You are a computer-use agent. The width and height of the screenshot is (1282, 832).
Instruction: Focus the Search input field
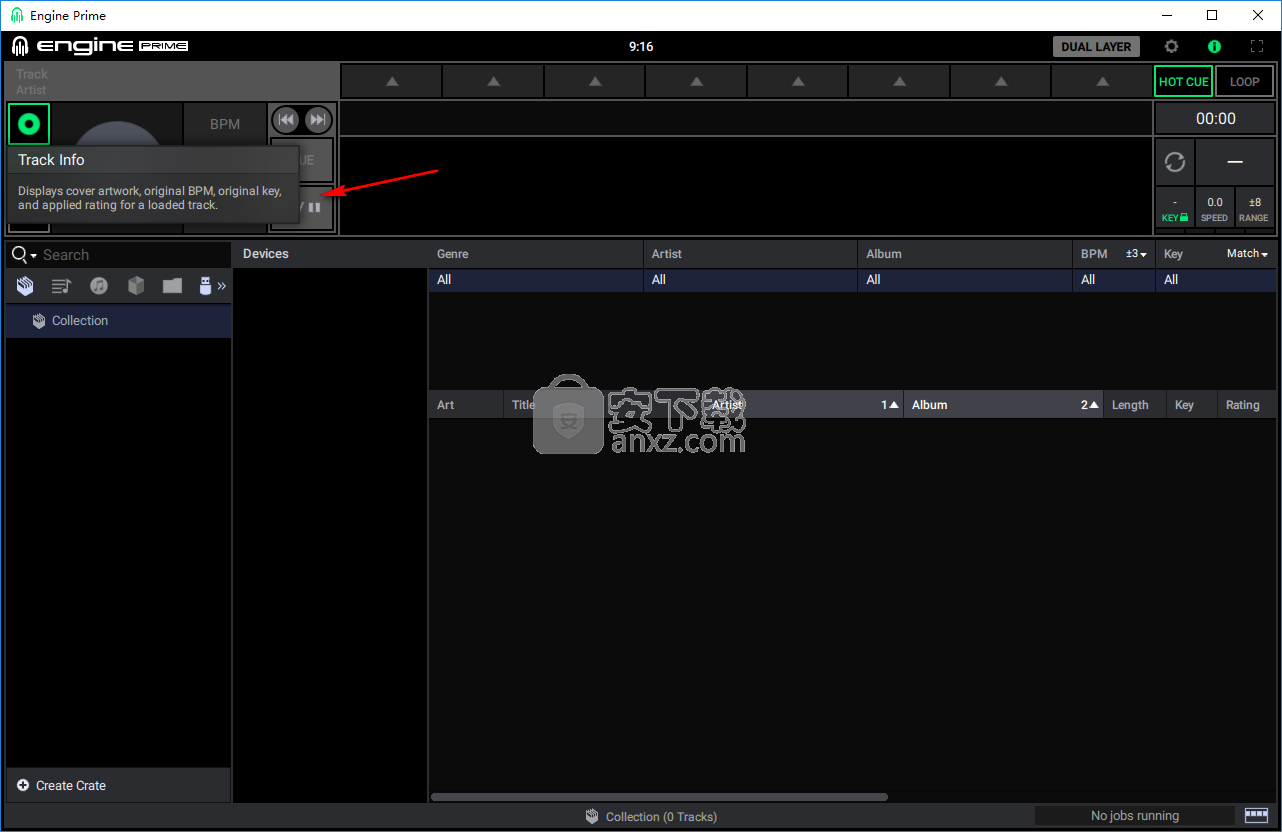(x=135, y=255)
